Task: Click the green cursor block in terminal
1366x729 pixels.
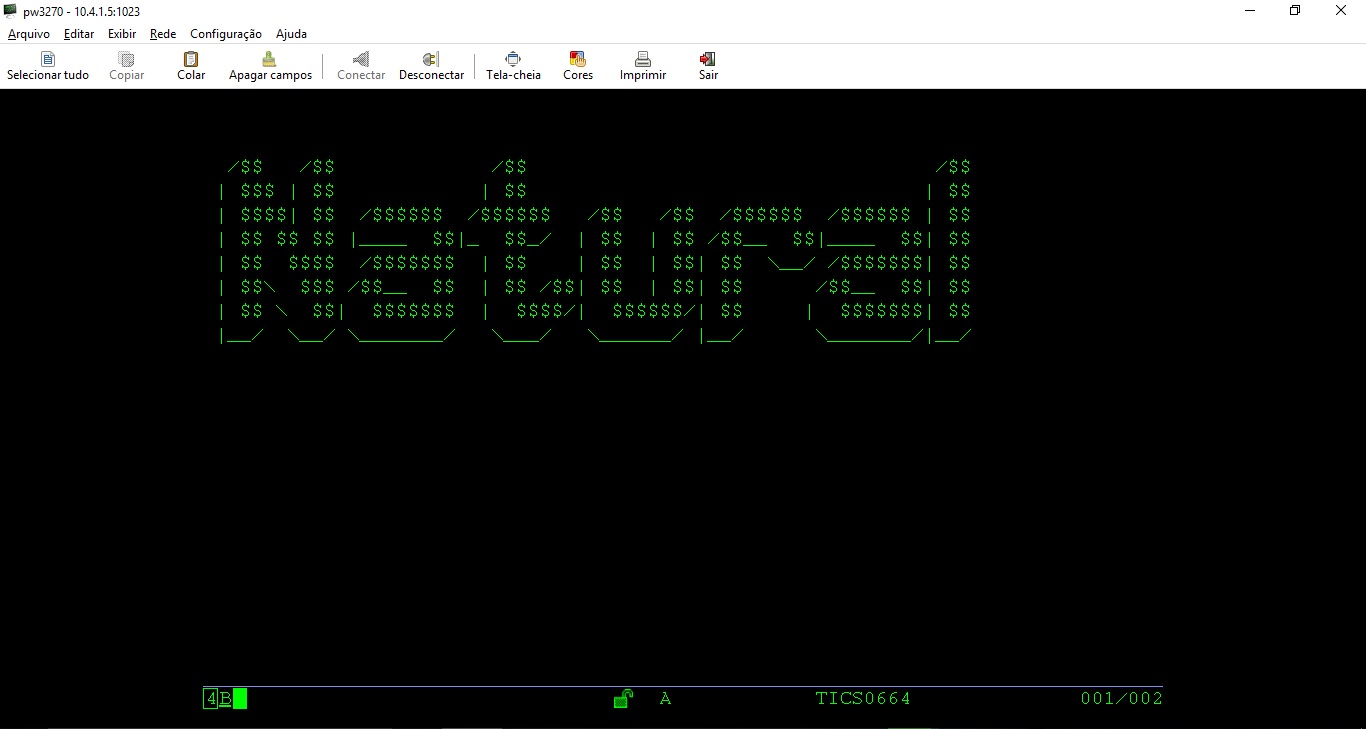Action: coord(239,699)
